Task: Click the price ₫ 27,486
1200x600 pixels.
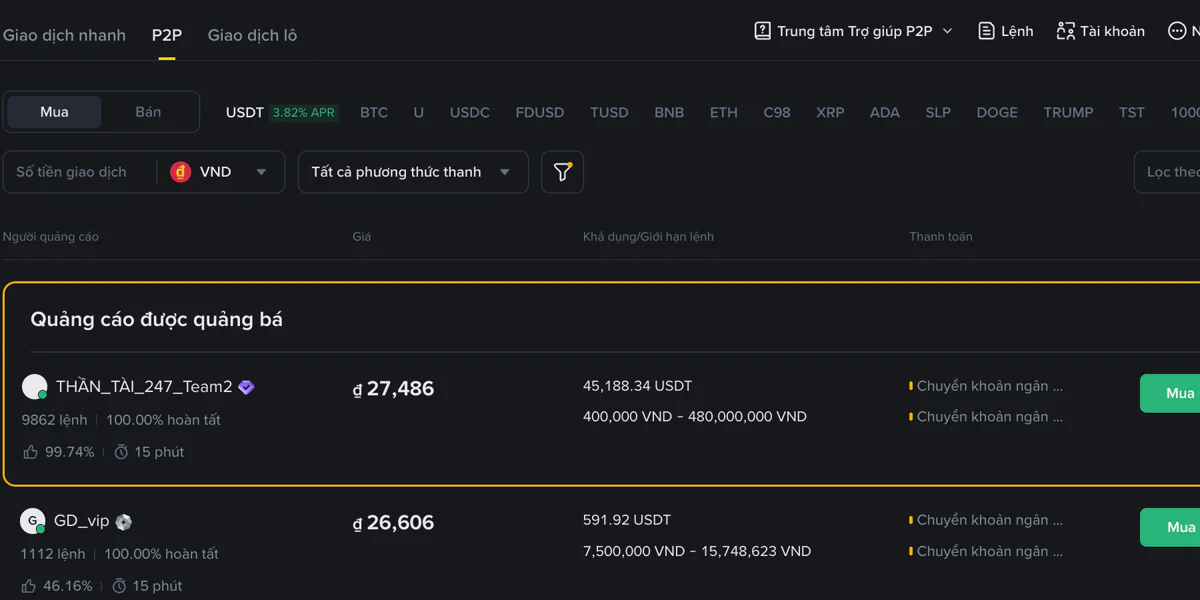Action: [x=393, y=389]
